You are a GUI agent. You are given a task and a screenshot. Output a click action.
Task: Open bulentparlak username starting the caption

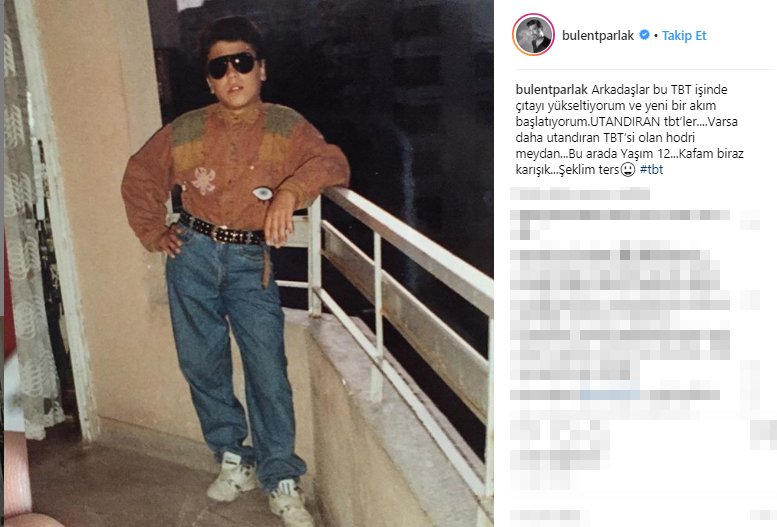[552, 90]
